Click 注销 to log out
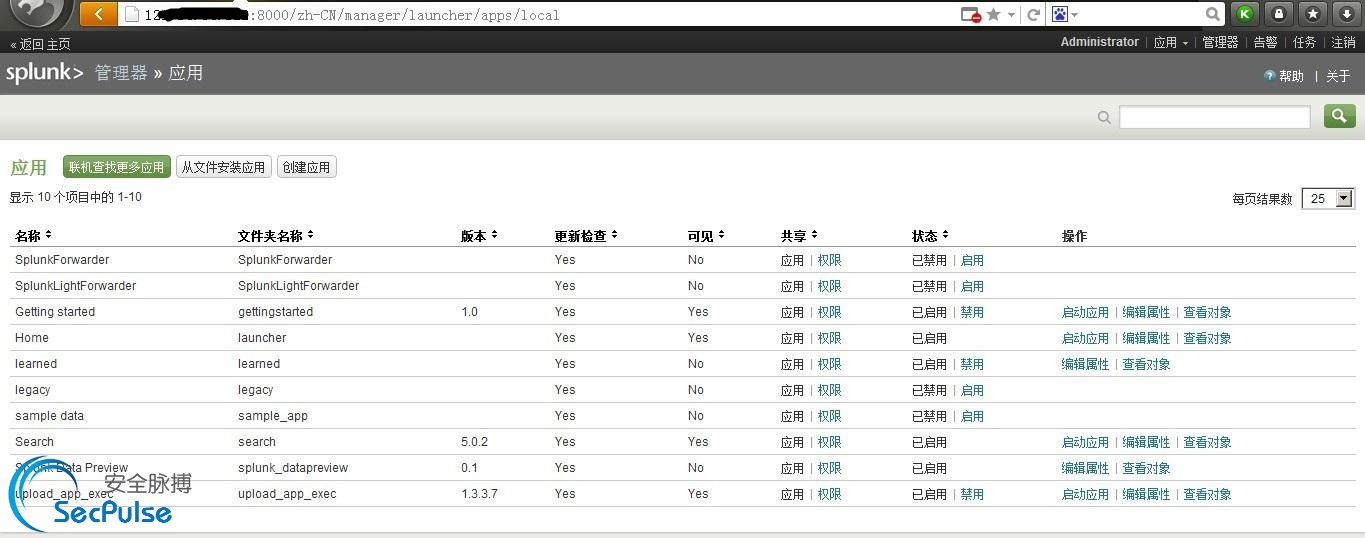The width and height of the screenshot is (1365, 538). point(1343,42)
